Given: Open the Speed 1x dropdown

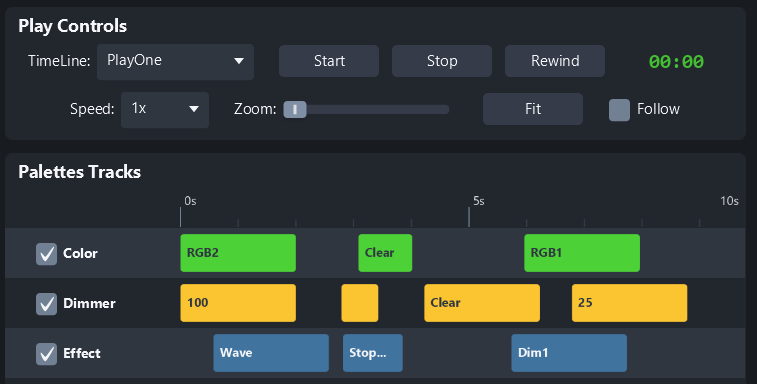Looking at the screenshot, I should [x=165, y=110].
